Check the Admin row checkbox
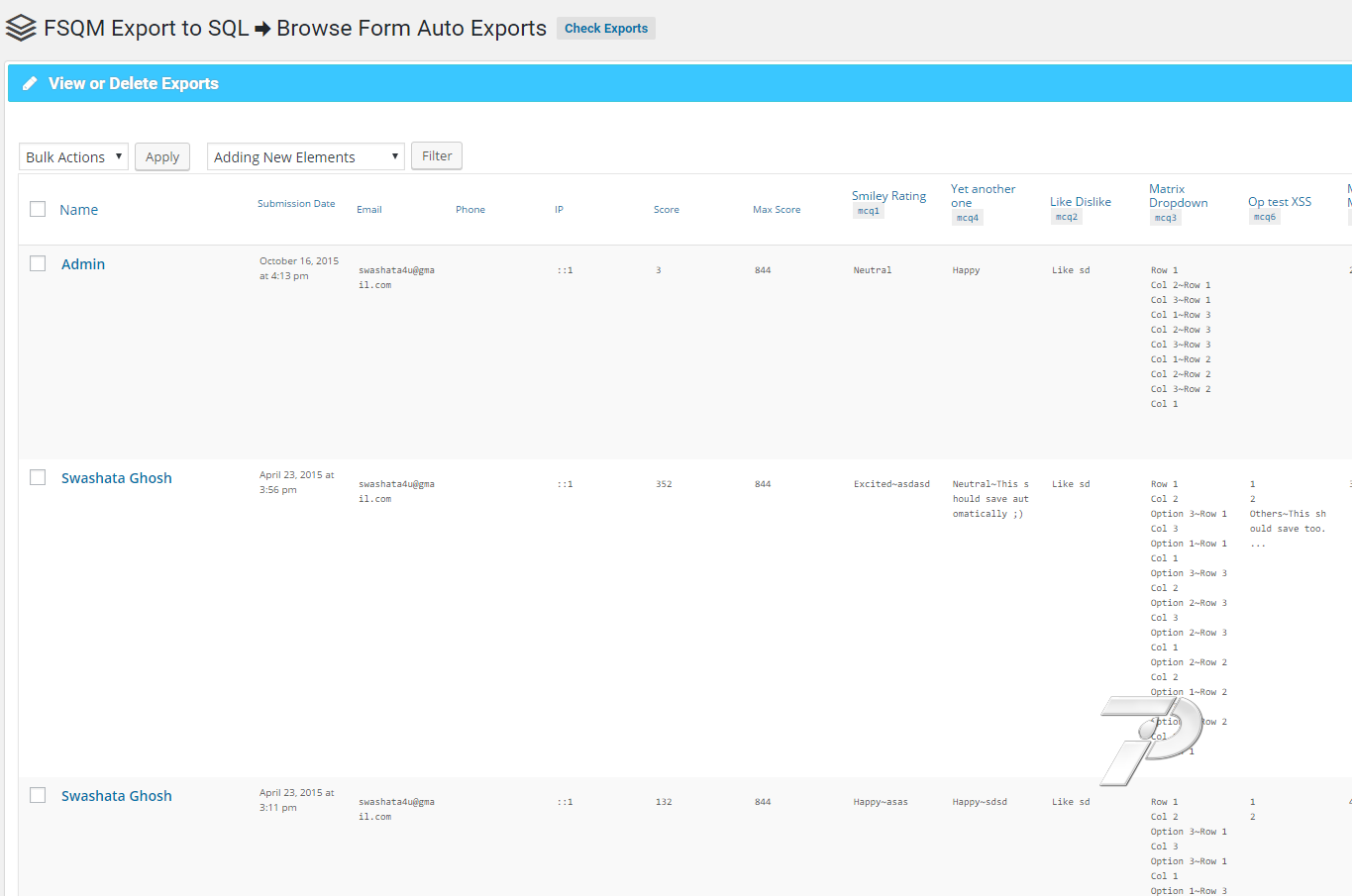Image resolution: width=1352 pixels, height=896 pixels. point(38,263)
